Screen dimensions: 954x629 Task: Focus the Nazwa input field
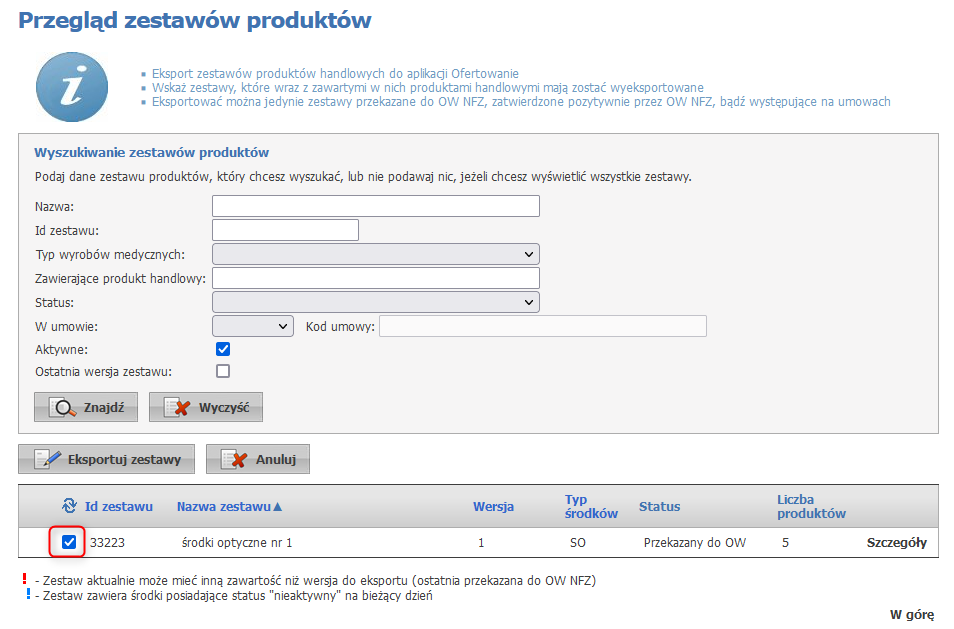tap(375, 206)
